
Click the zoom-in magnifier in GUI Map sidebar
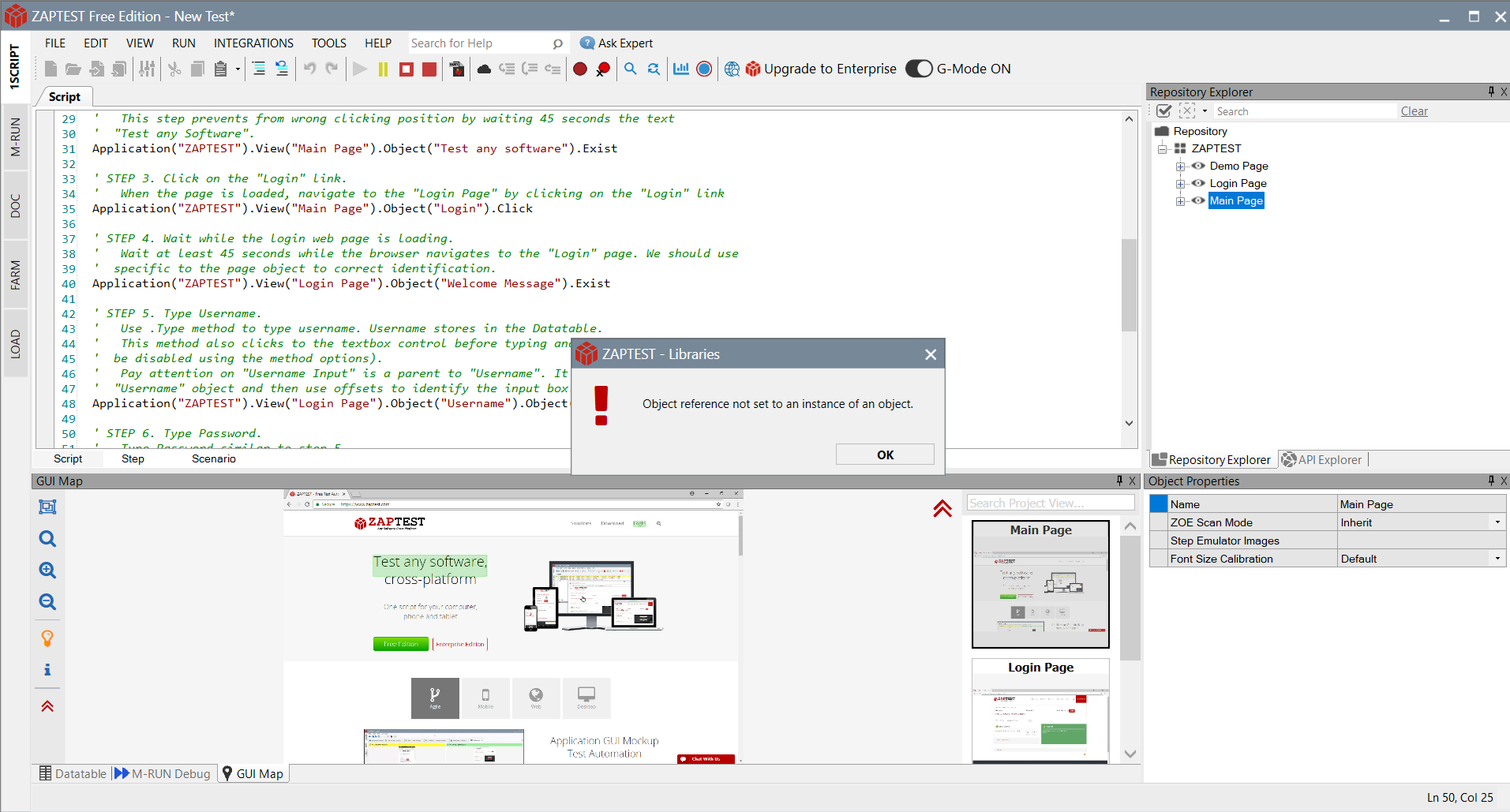(x=47, y=571)
